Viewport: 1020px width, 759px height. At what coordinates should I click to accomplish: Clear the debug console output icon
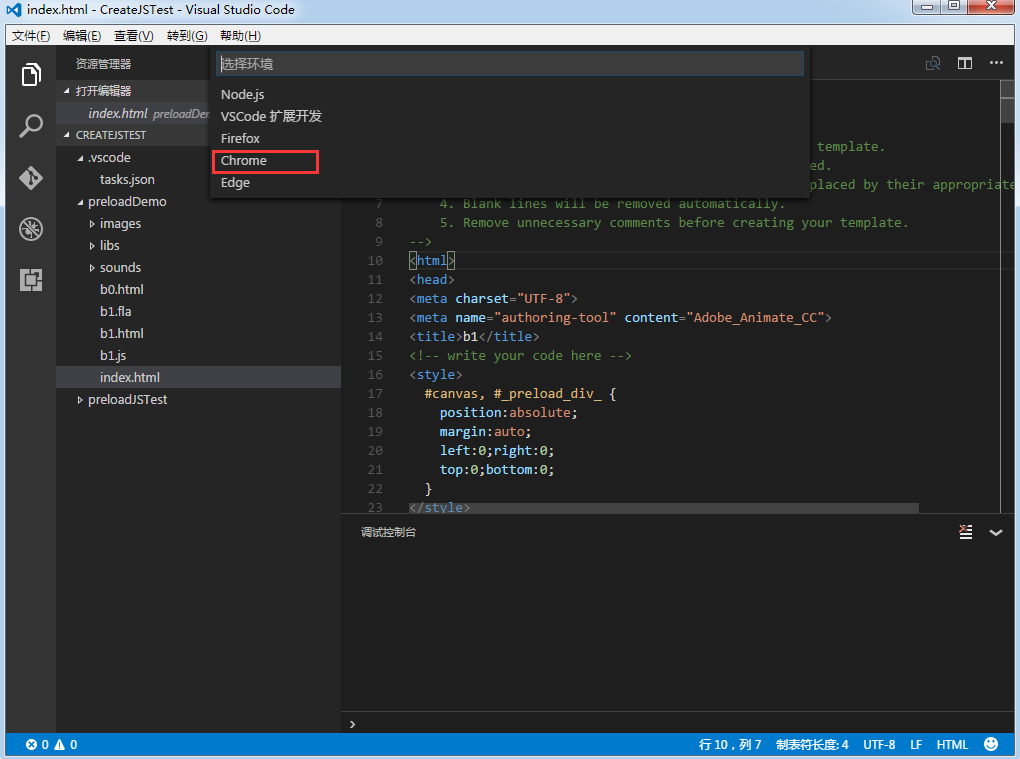(966, 532)
